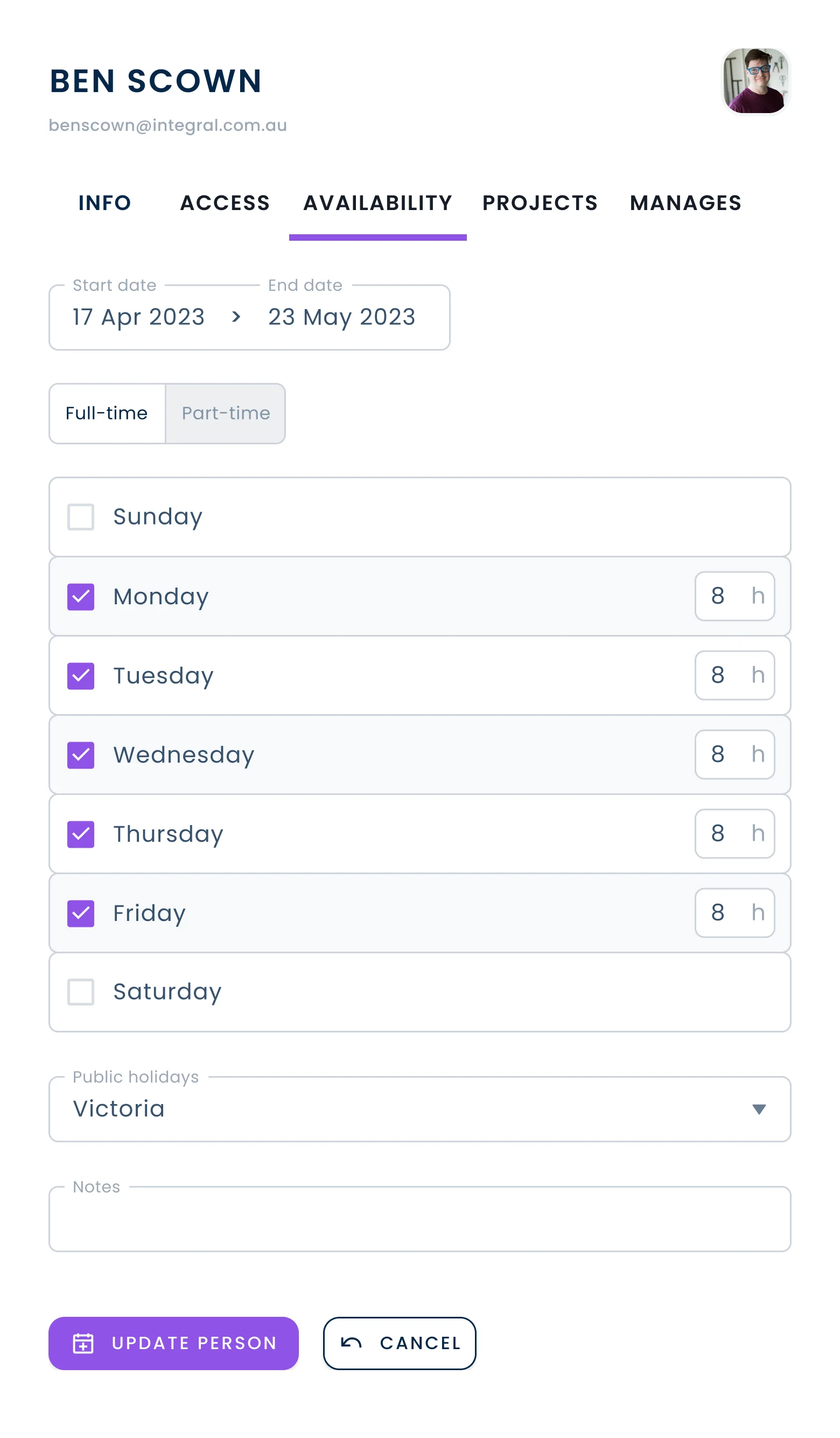The width and height of the screenshot is (840, 1438).
Task: Switch to the Access tab
Action: click(x=225, y=203)
